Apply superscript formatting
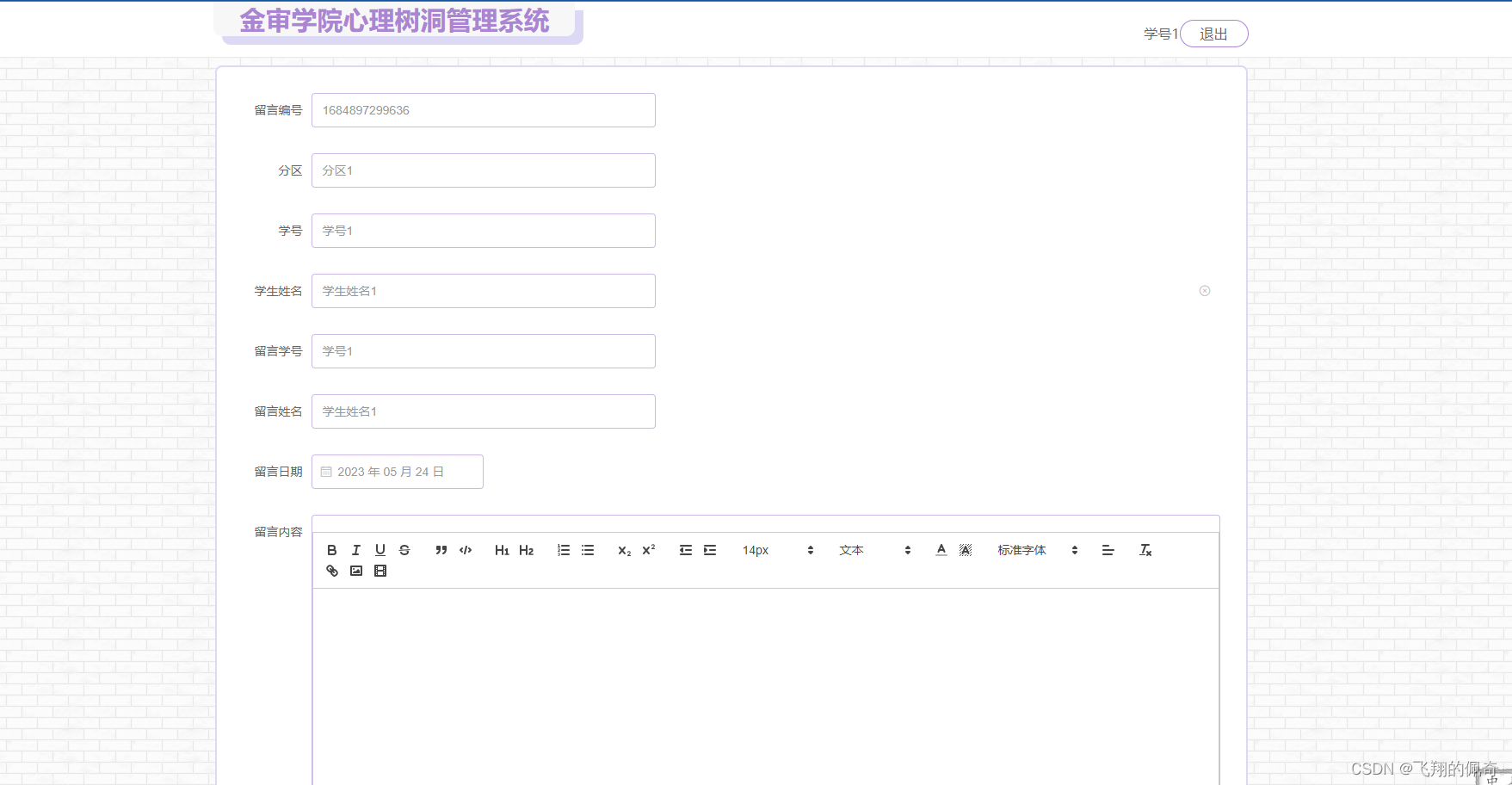 [649, 550]
